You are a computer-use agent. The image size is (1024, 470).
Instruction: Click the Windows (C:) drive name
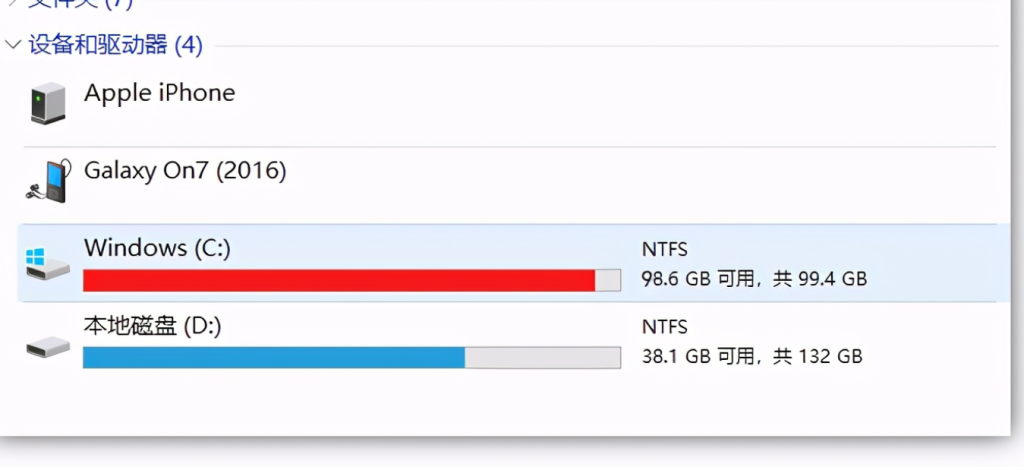(157, 248)
